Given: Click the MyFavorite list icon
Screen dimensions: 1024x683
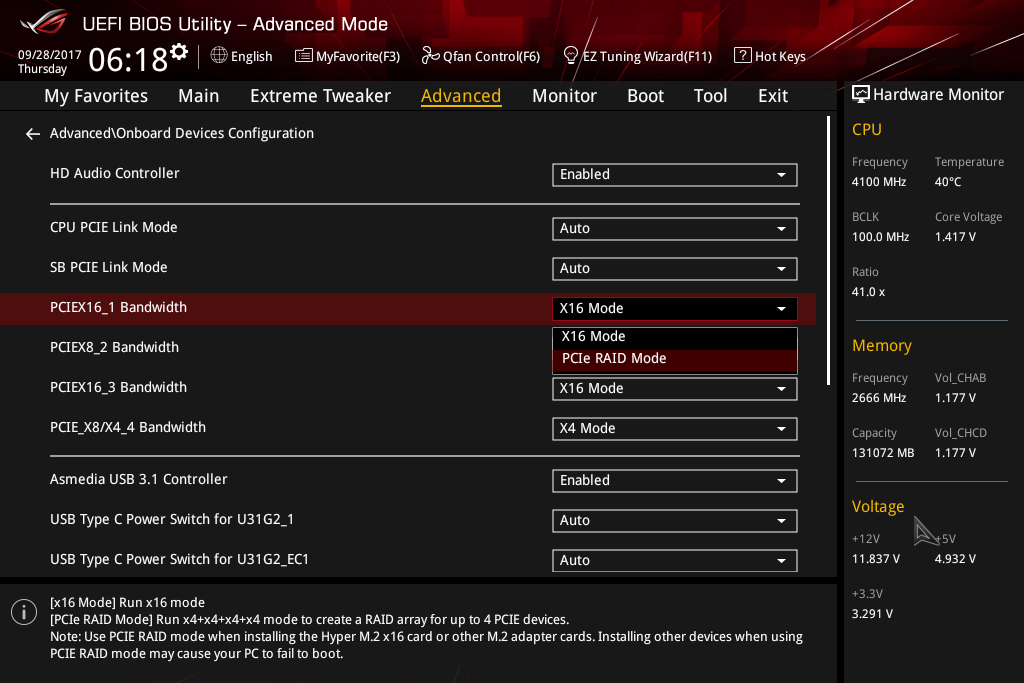Looking at the screenshot, I should coord(304,56).
